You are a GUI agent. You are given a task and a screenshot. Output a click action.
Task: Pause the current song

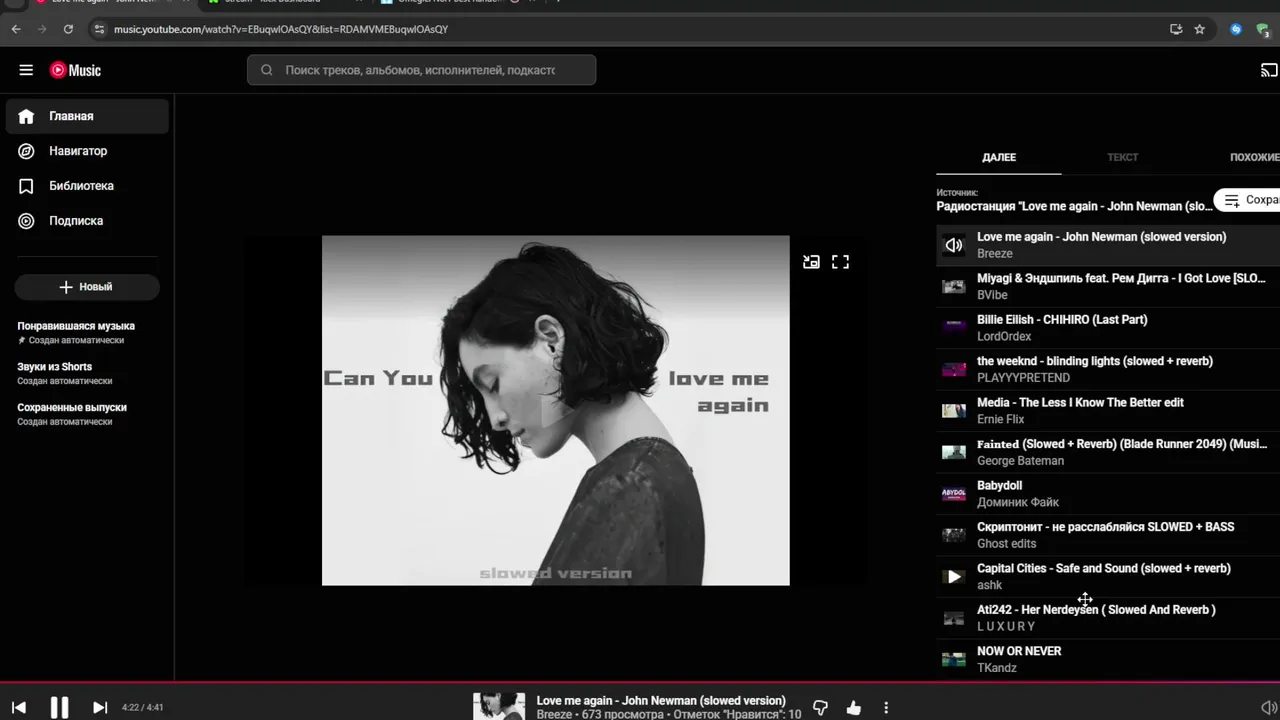(59, 708)
